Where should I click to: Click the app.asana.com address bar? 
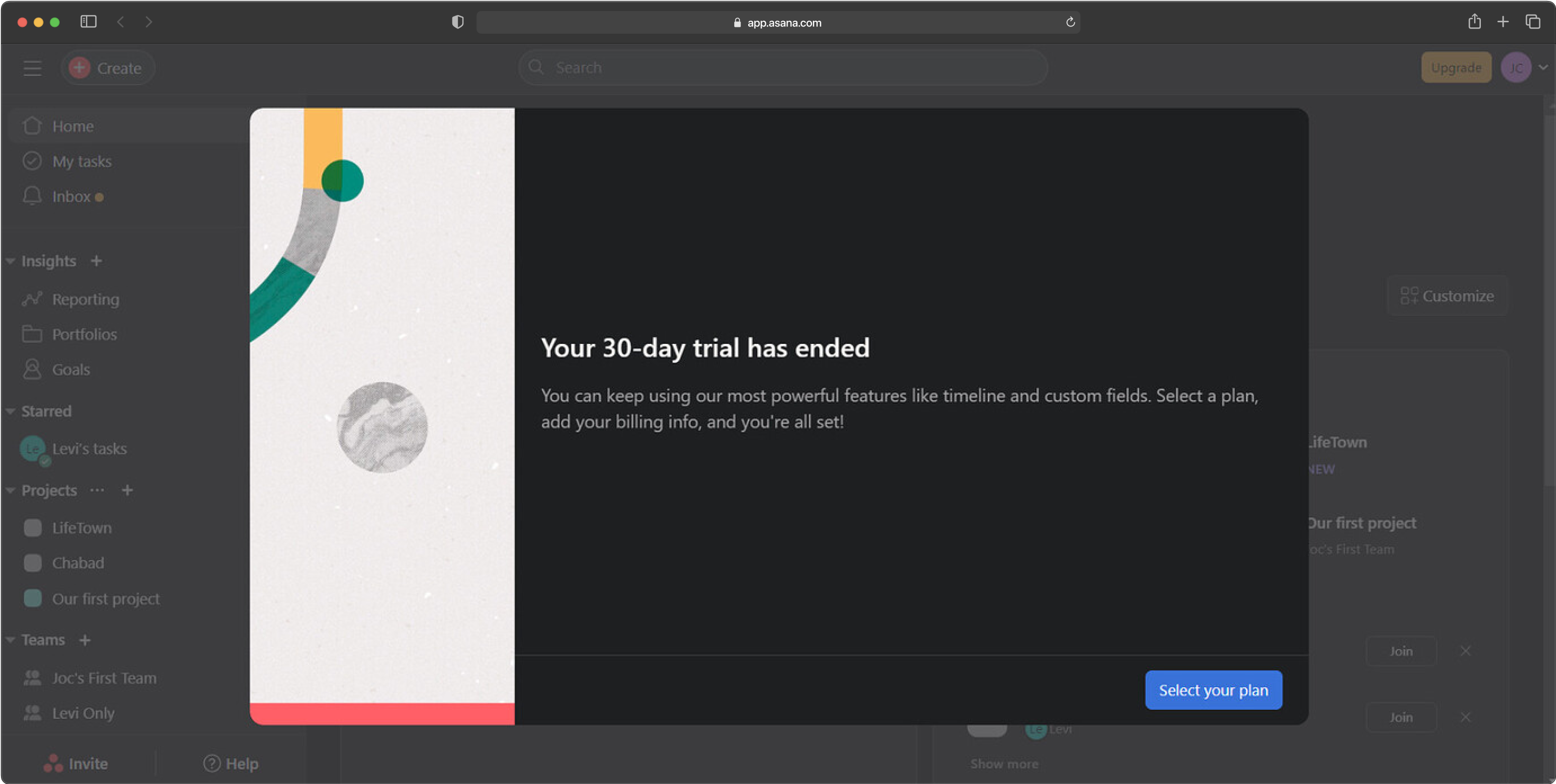[778, 22]
